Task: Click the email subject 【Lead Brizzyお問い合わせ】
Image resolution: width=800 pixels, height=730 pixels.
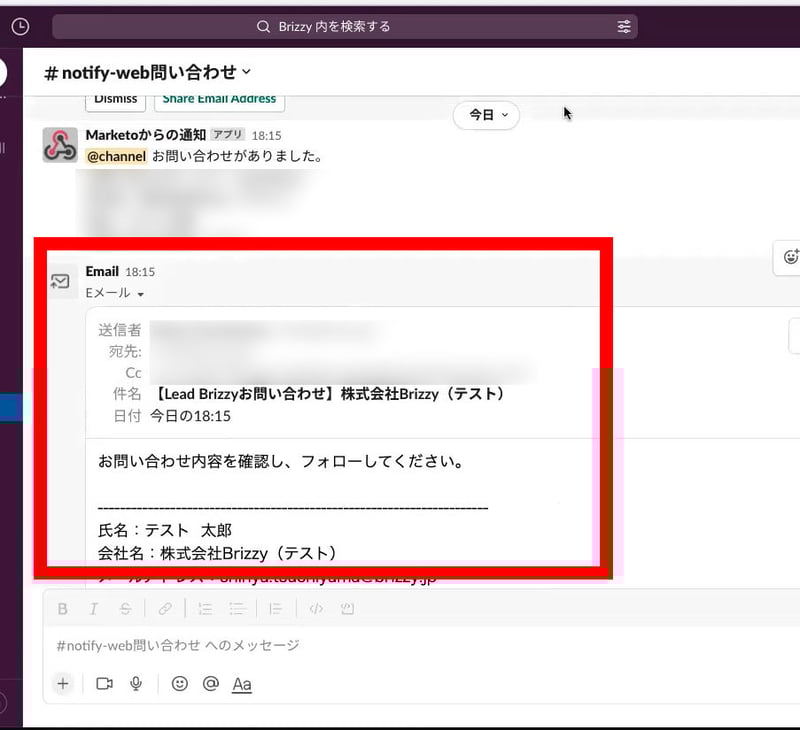Action: point(329,394)
